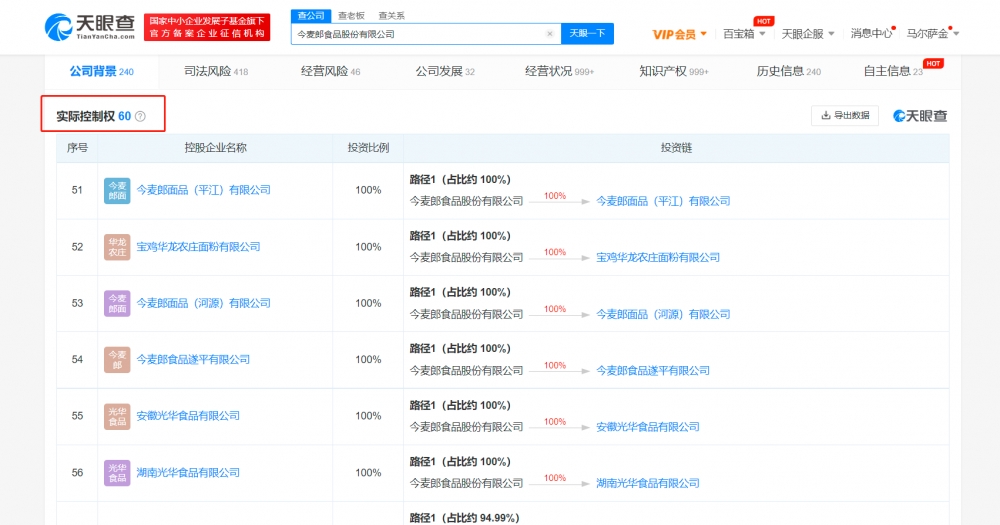Switch to 自主信息 tab

point(893,71)
